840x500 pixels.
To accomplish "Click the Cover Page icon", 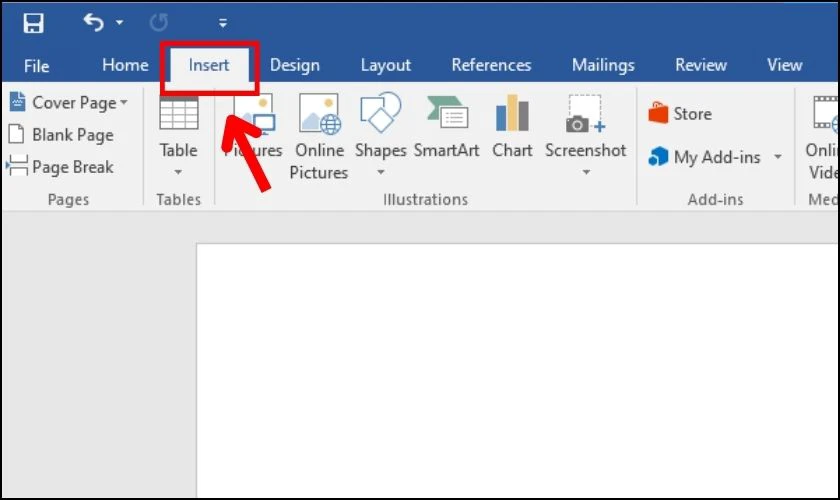I will point(17,102).
